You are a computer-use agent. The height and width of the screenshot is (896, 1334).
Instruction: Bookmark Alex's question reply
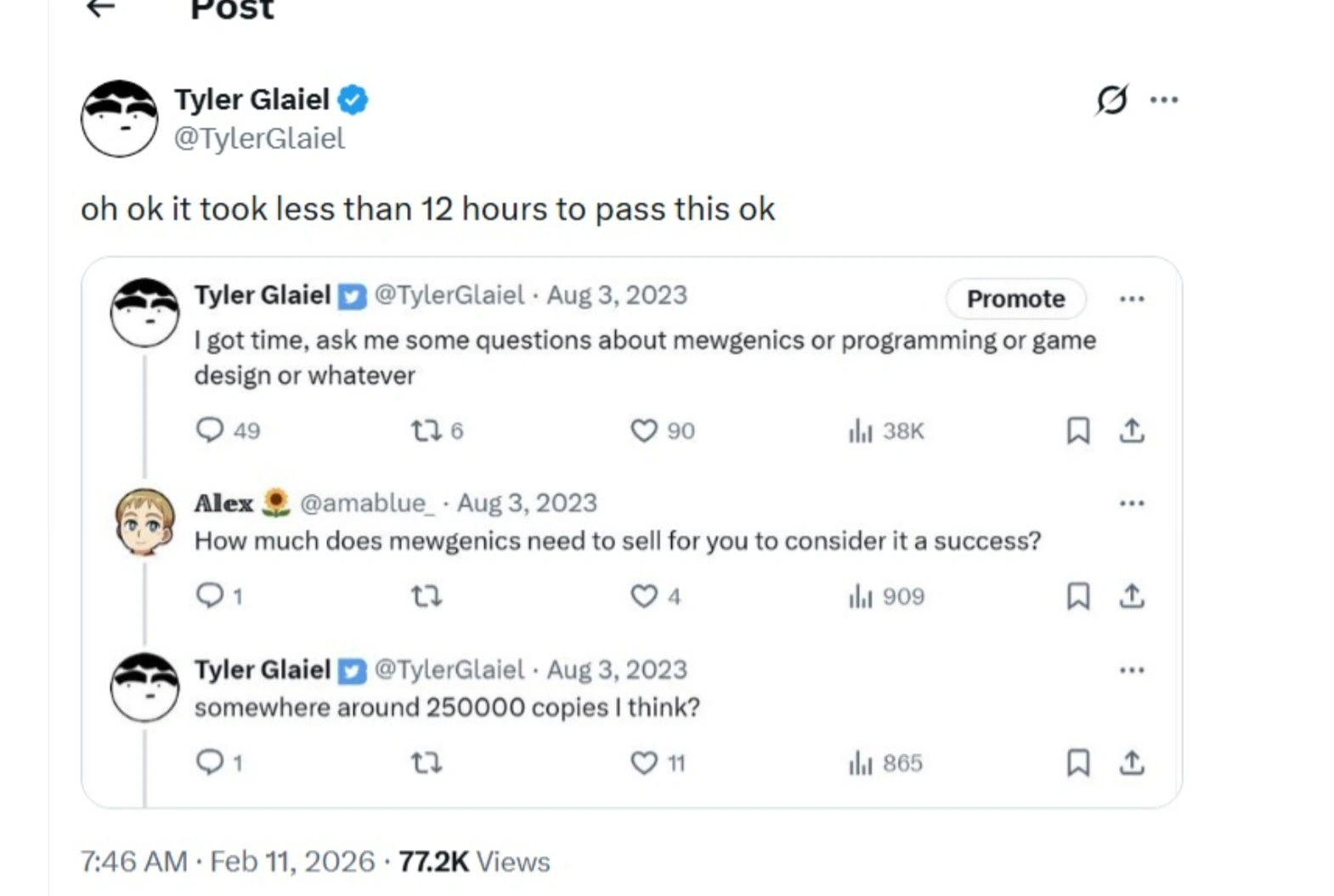pos(1077,596)
